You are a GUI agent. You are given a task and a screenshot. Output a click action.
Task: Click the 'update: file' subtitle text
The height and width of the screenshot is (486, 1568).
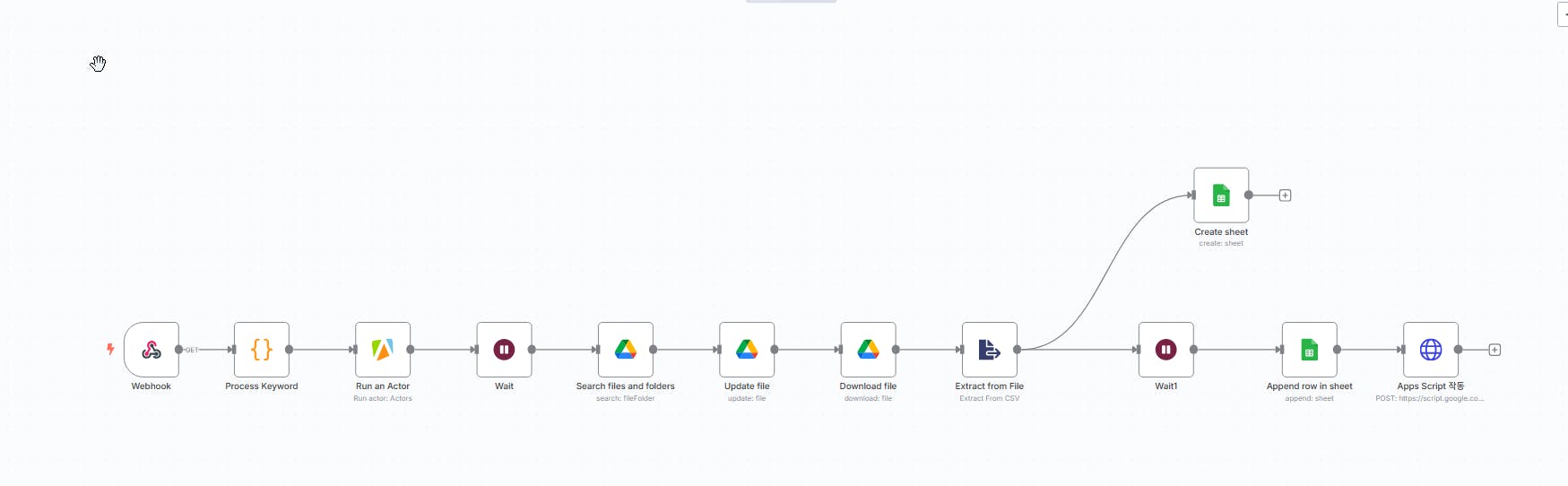tap(747, 398)
